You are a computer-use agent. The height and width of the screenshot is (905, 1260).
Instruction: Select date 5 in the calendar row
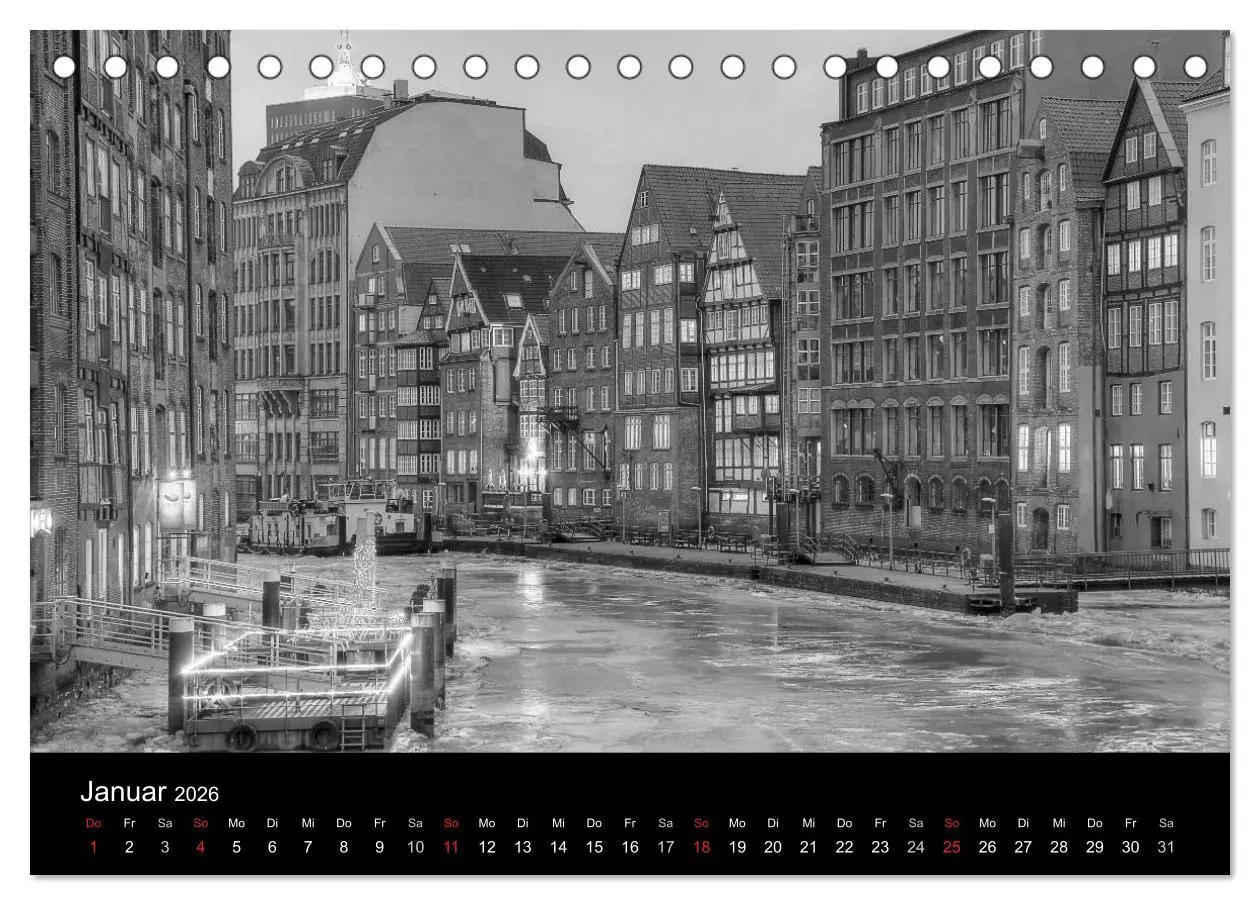point(237,847)
